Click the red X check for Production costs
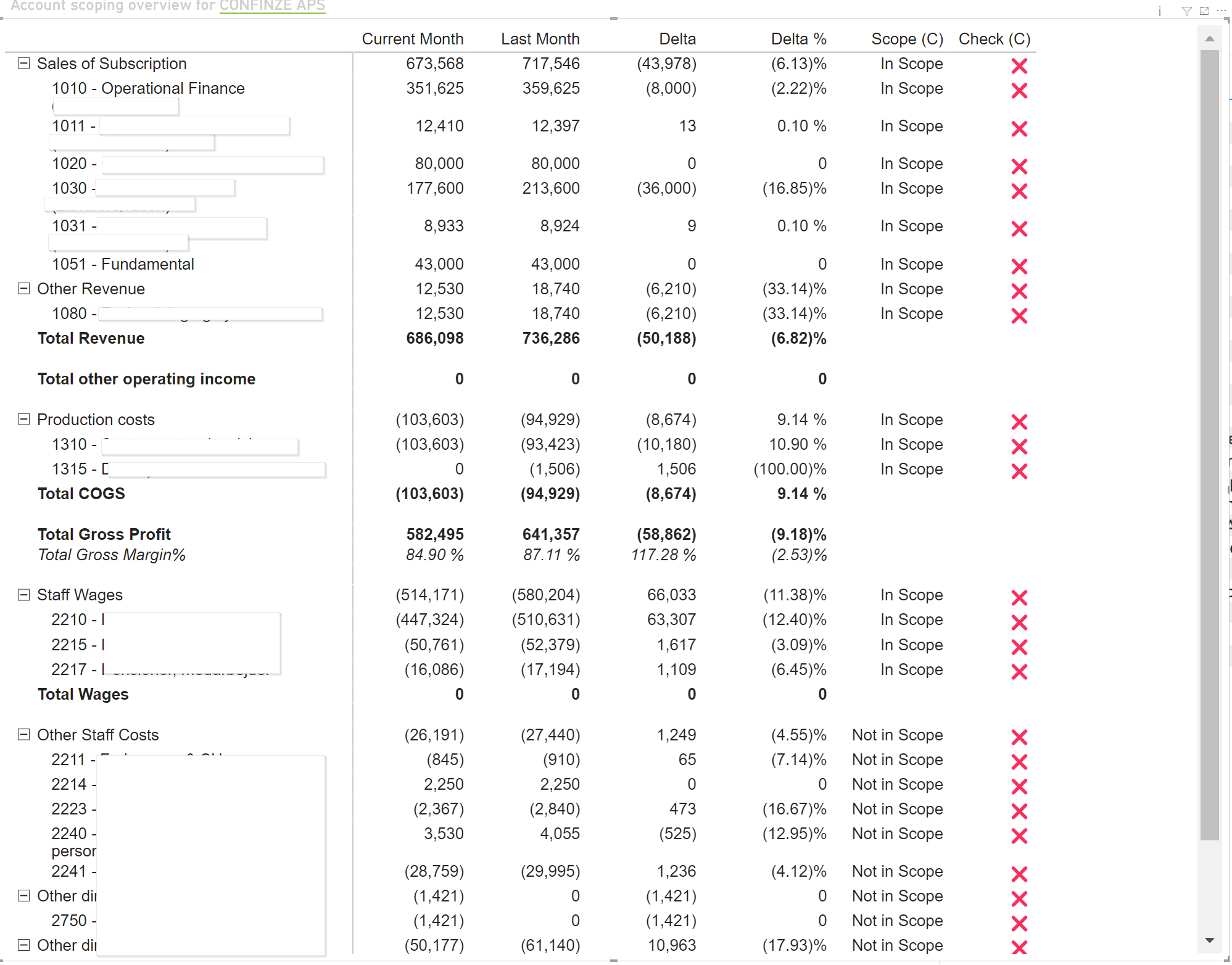The height and width of the screenshot is (965, 1232). point(1019,422)
